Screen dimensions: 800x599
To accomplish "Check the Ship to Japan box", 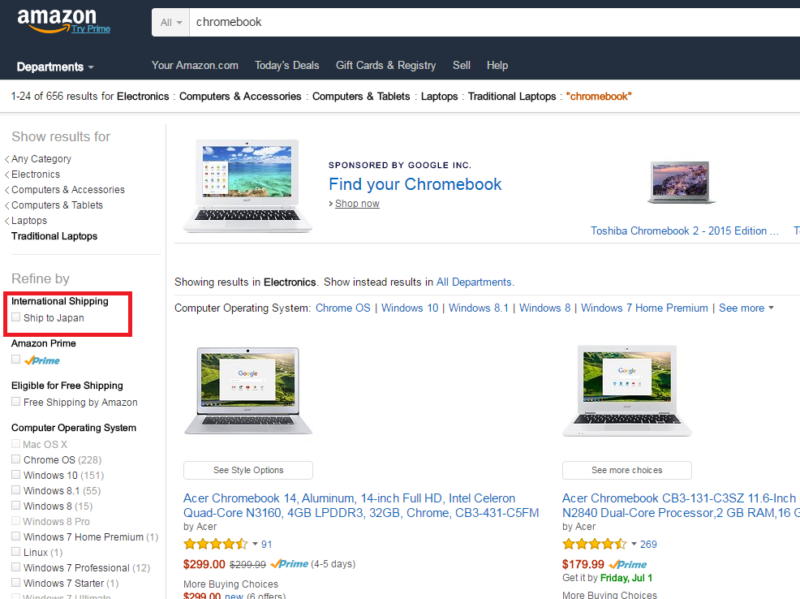I will tap(16, 317).
